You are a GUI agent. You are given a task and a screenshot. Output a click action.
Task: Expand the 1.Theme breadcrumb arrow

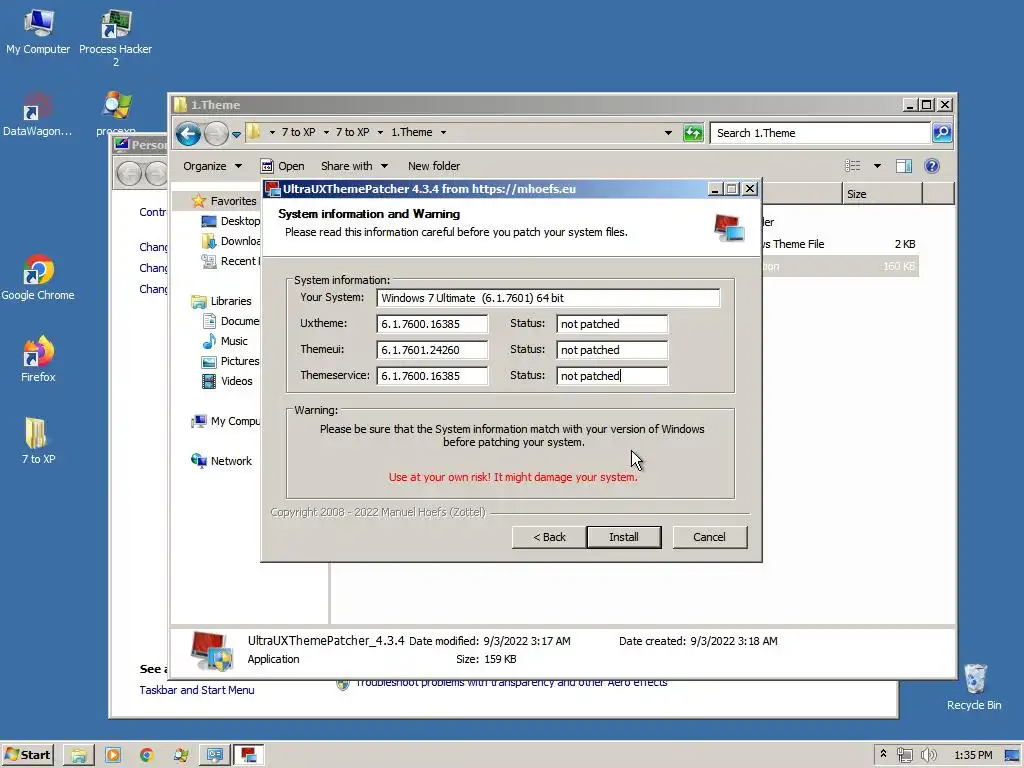click(443, 133)
